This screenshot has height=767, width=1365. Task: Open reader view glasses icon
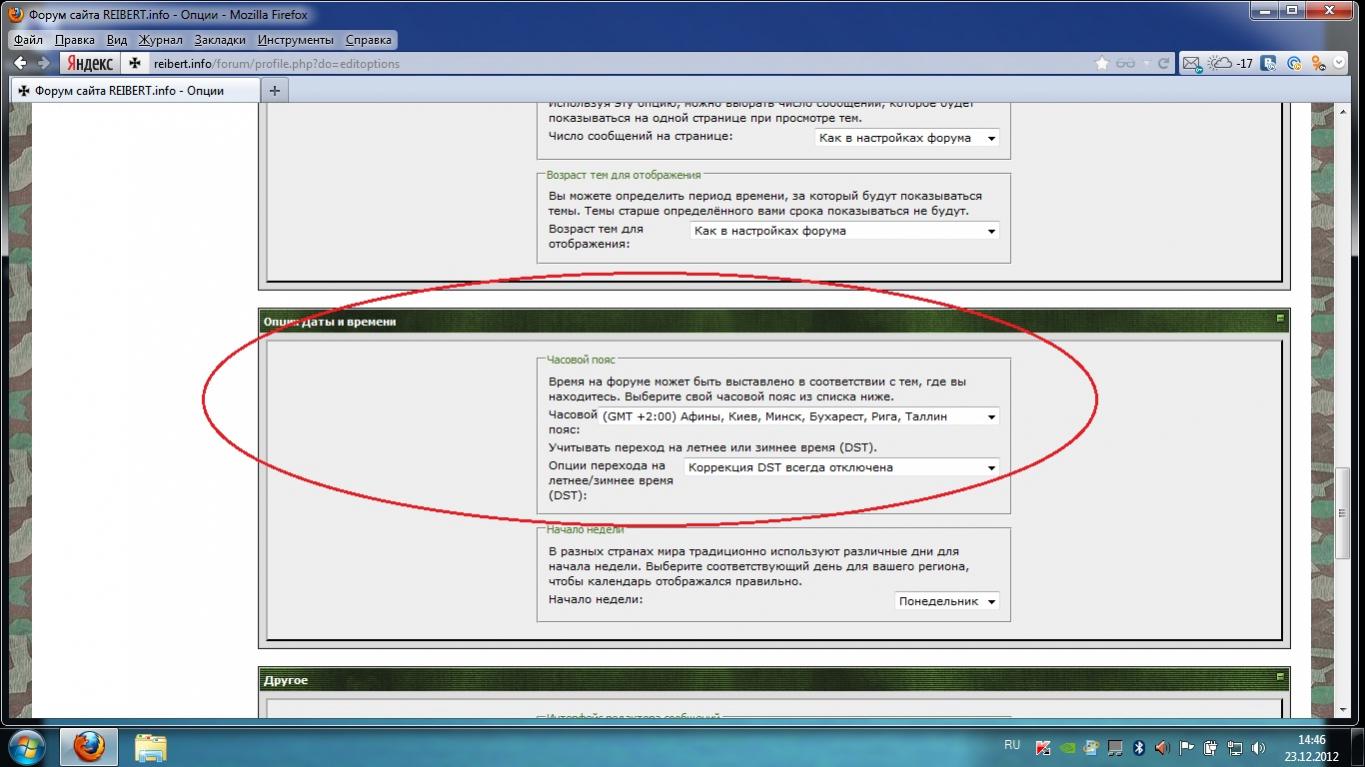point(1126,63)
